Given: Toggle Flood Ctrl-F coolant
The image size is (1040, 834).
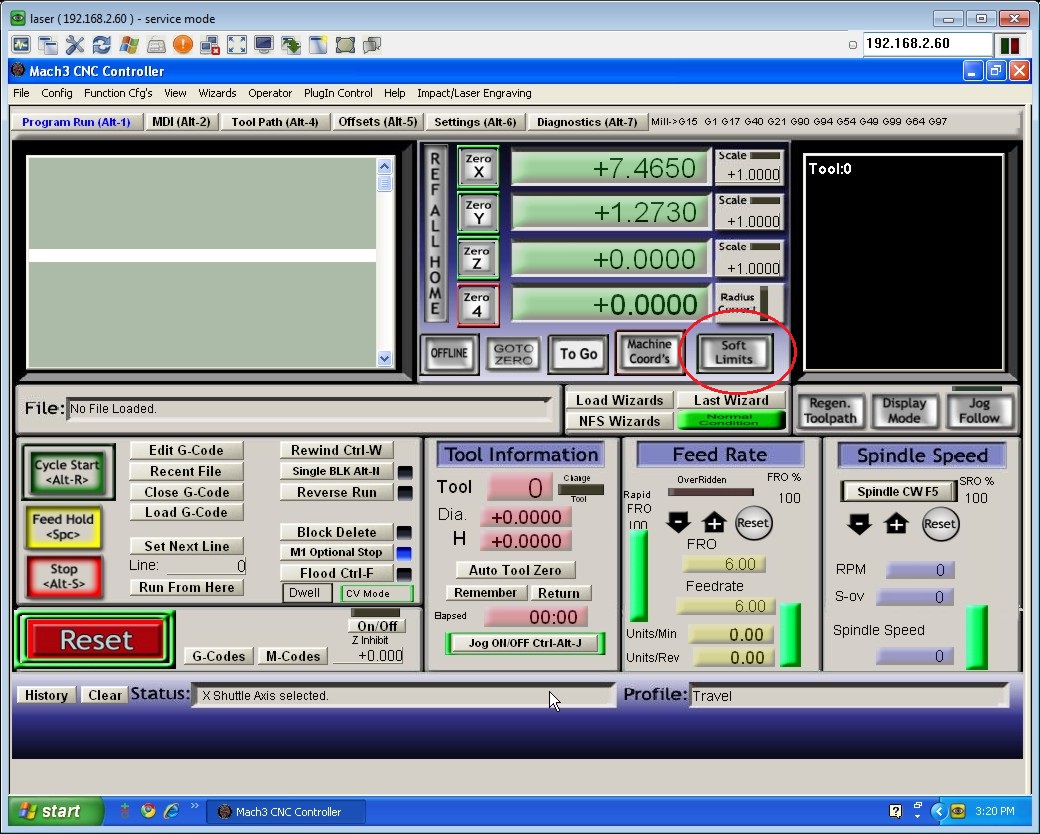Looking at the screenshot, I should (336, 573).
